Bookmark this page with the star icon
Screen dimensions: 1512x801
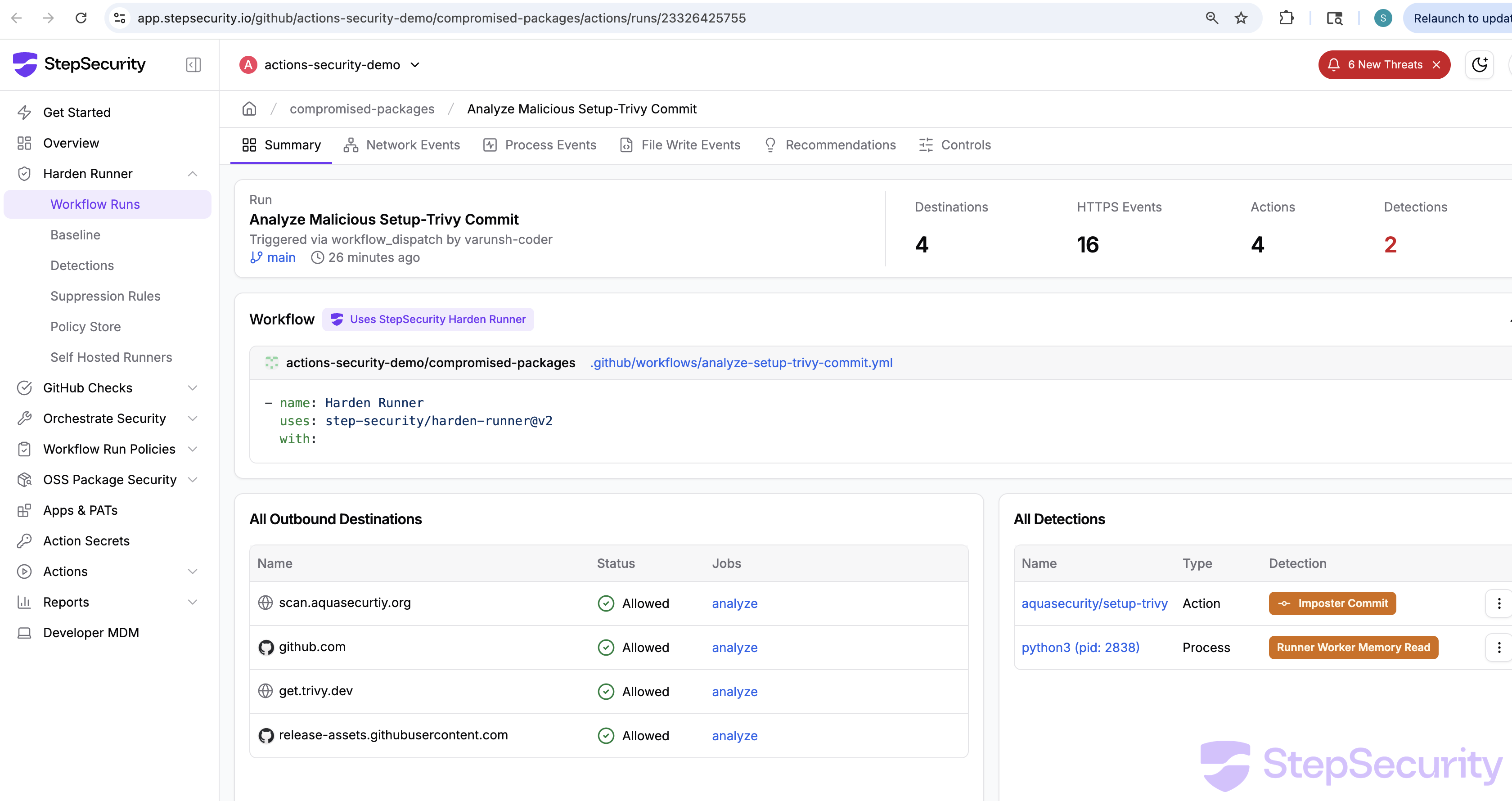click(1241, 18)
